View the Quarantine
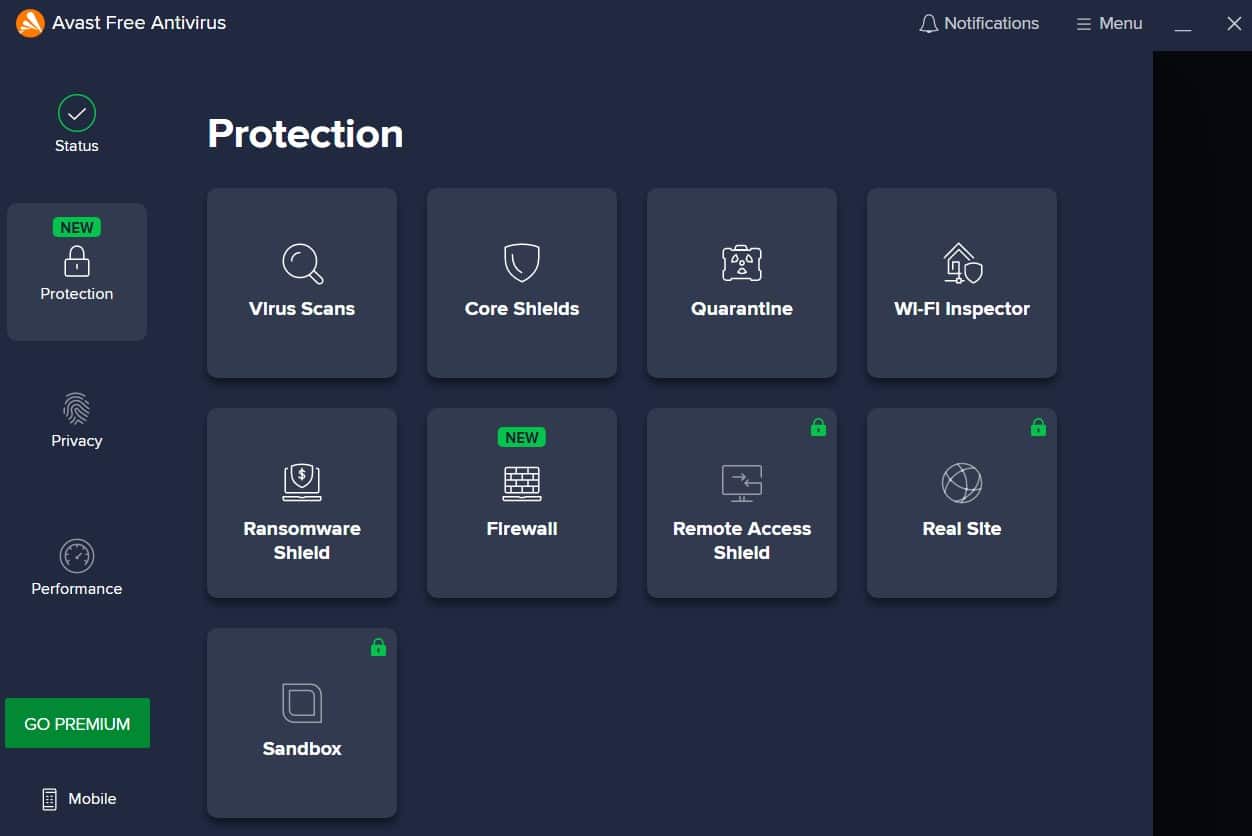Viewport: 1252px width, 836px height. tap(741, 283)
